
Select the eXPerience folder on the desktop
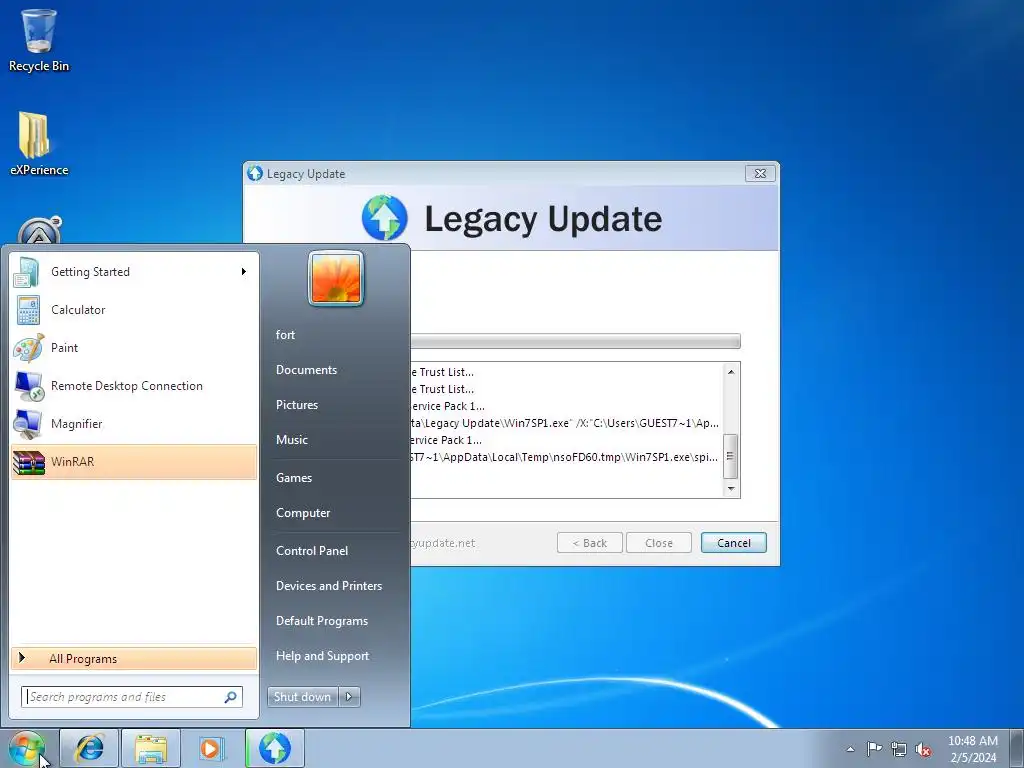[x=39, y=144]
